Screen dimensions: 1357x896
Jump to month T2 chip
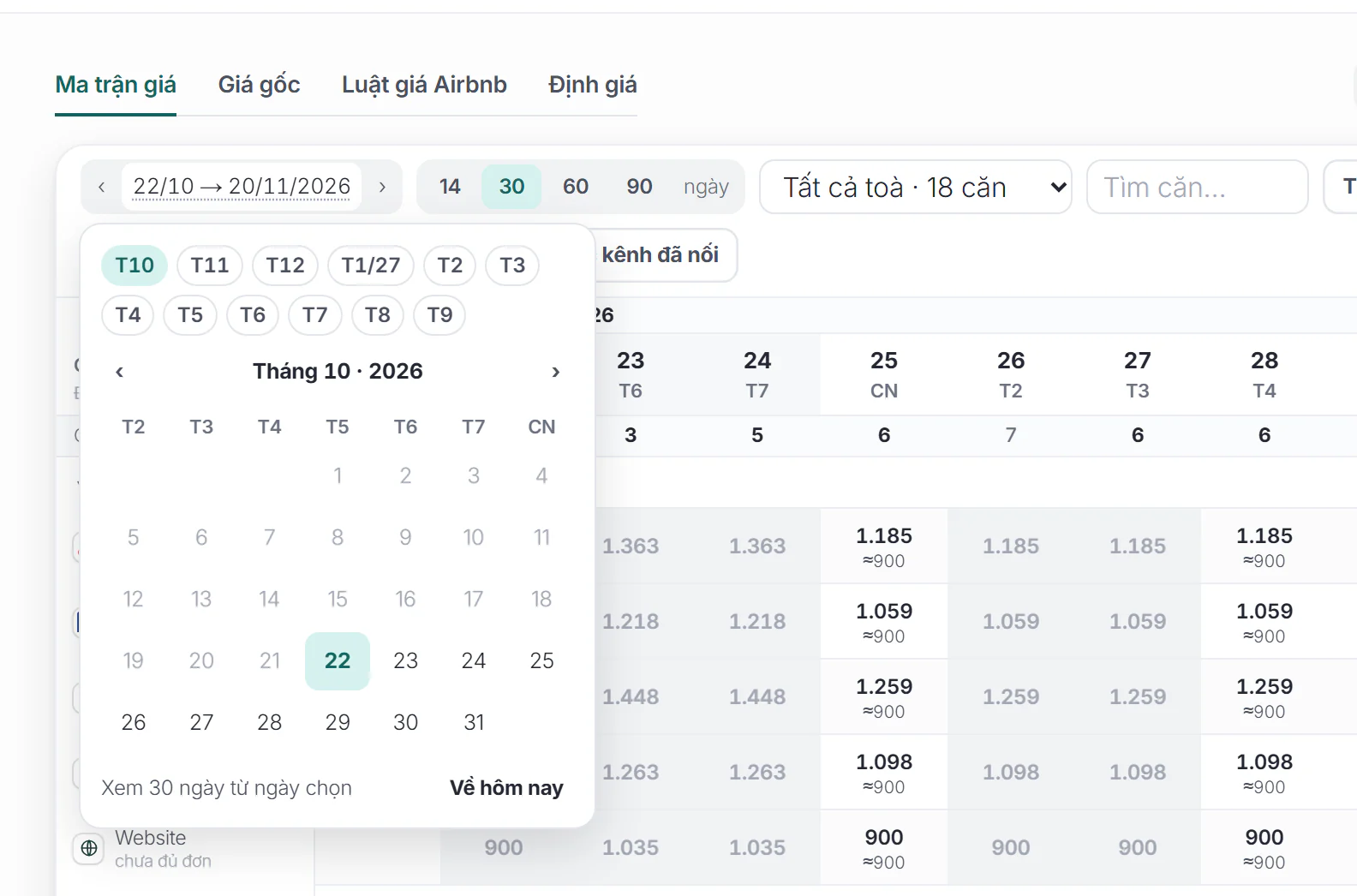[450, 266]
